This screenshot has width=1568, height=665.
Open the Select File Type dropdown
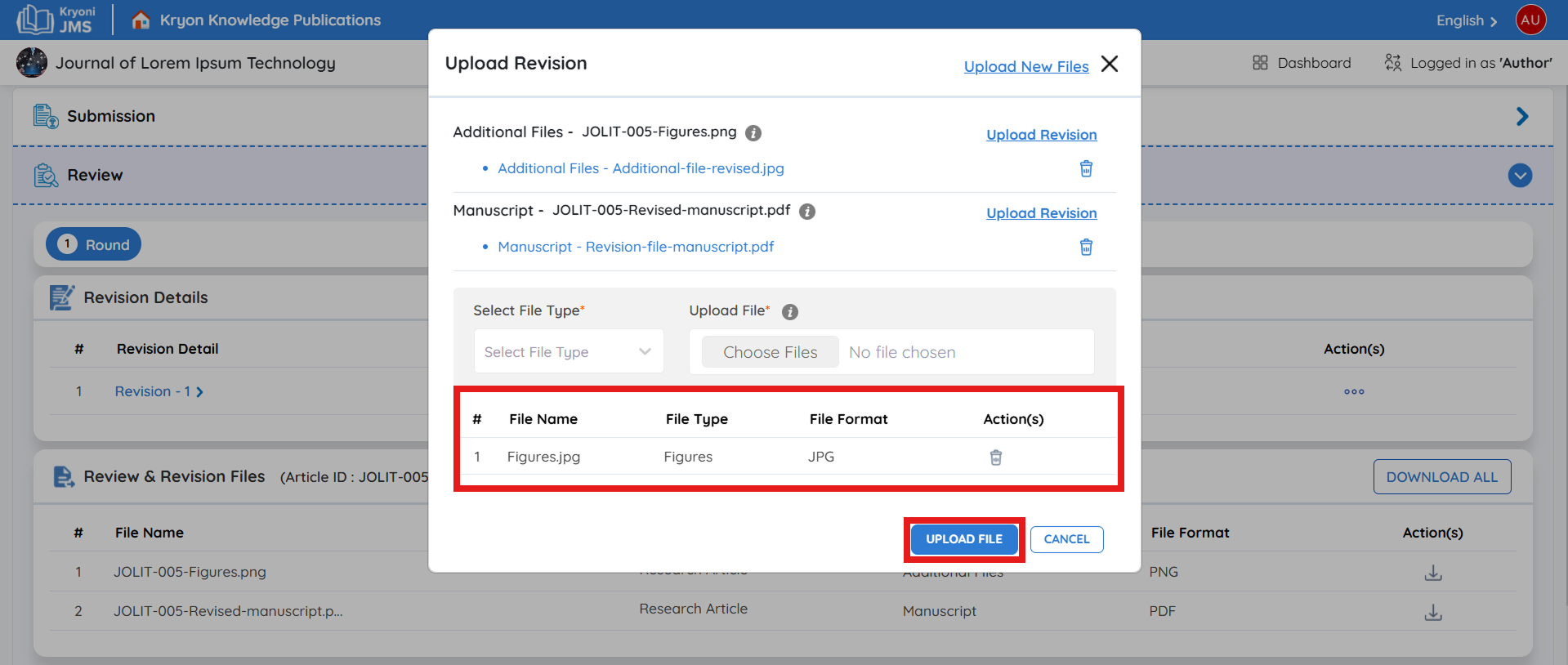[x=569, y=352]
